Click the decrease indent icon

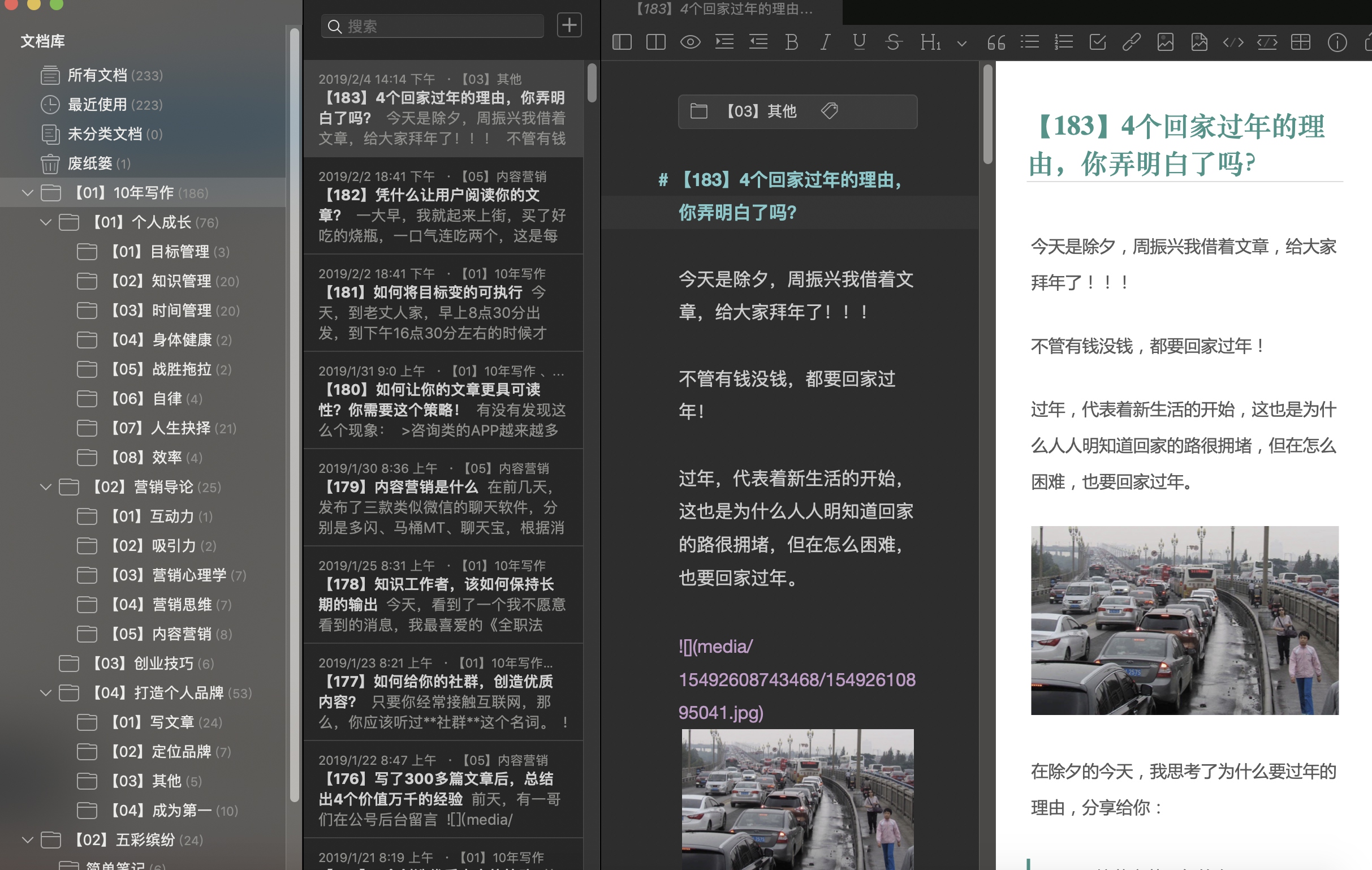click(758, 42)
